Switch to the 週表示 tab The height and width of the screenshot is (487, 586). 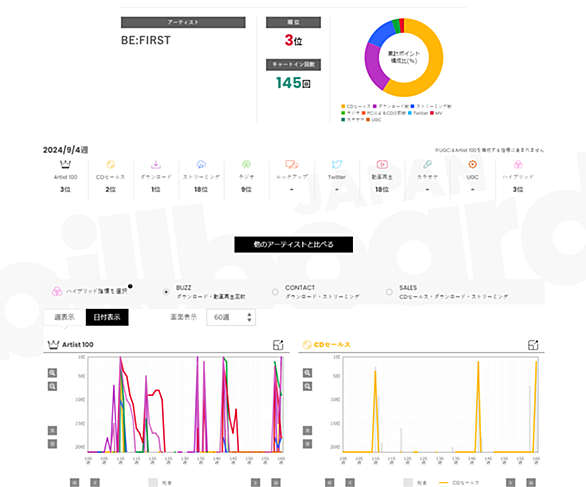tap(64, 317)
